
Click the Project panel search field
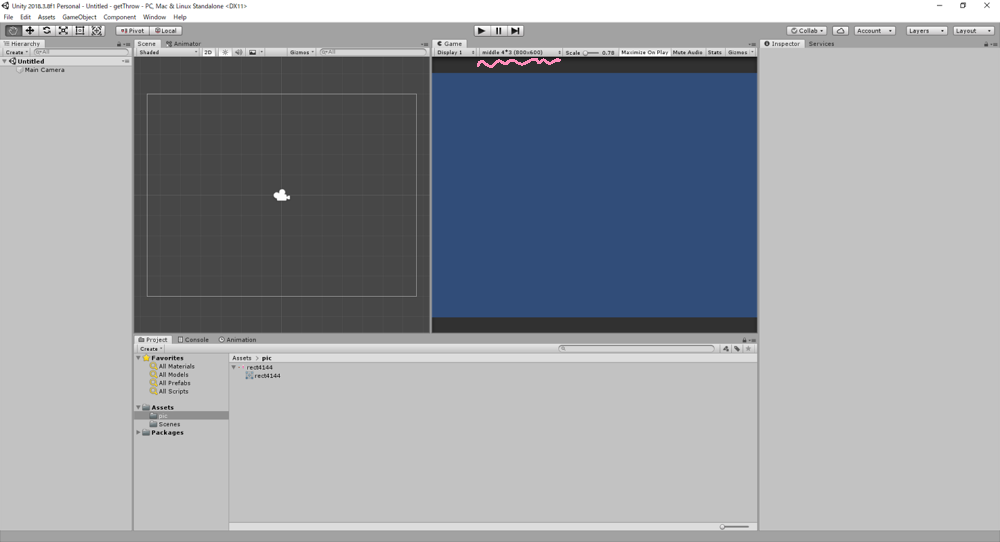pos(636,349)
